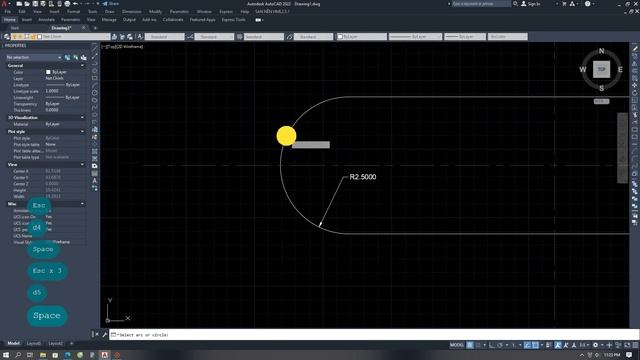Click the New drawing icon in quick access toolbar

click(19, 4)
